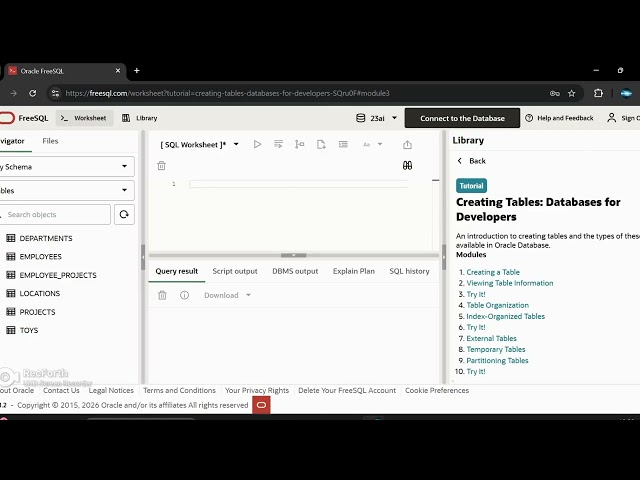
Task: Open the 23ai database version dropdown
Action: click(394, 118)
